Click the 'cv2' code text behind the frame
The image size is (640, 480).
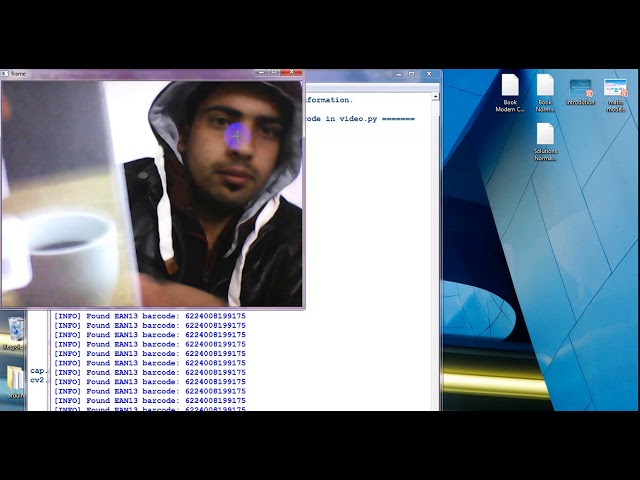[37, 380]
